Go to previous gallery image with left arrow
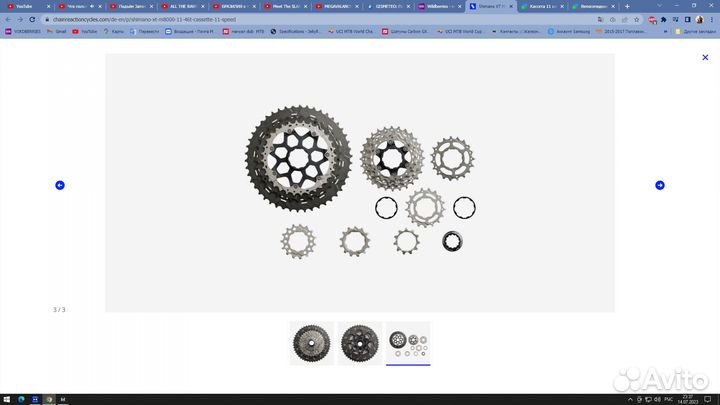The width and height of the screenshot is (720, 405). 60,185
